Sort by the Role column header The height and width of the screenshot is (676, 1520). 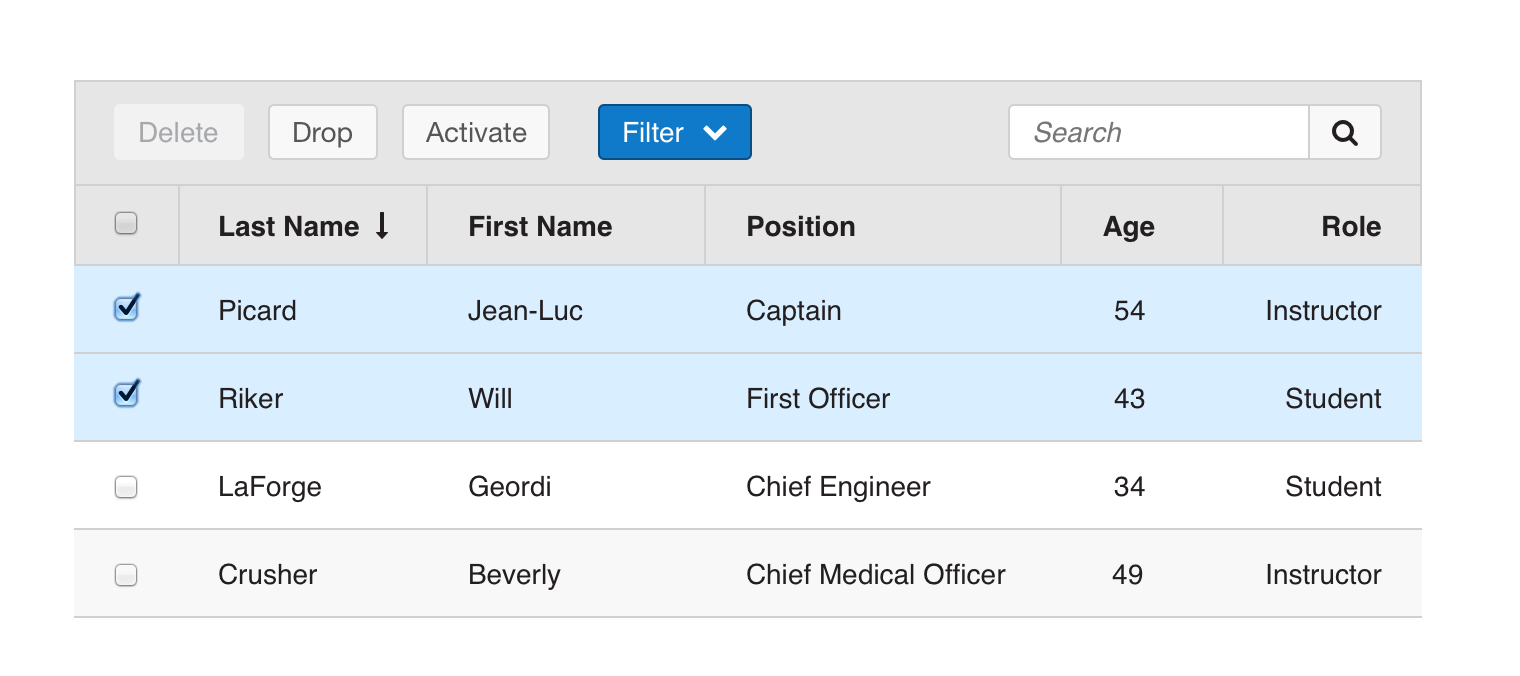[1350, 227]
